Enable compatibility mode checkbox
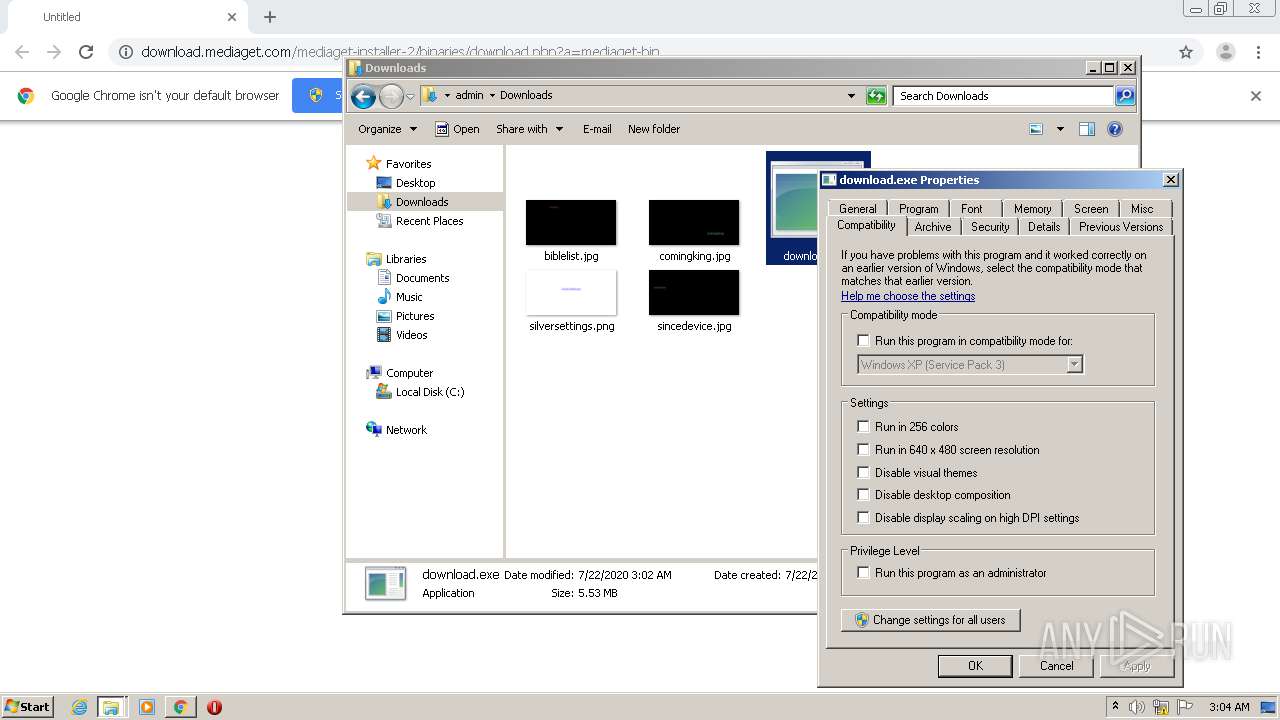 864,341
